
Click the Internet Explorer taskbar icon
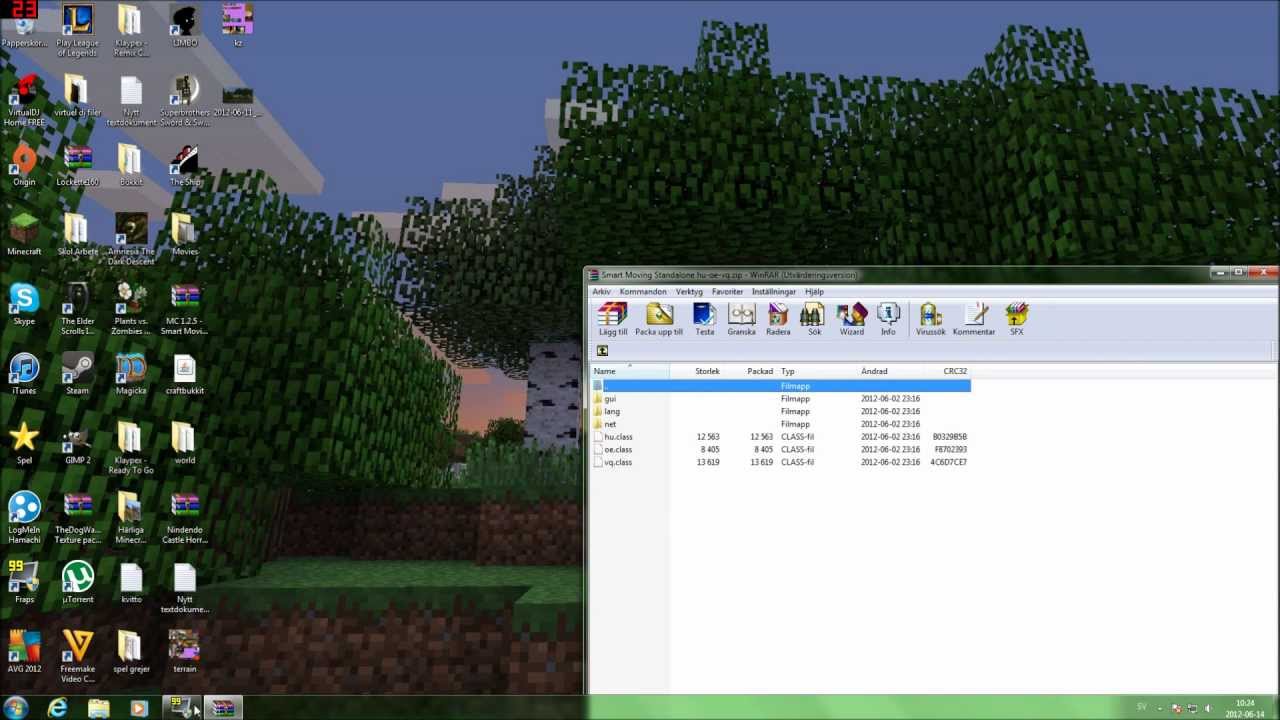pos(58,707)
